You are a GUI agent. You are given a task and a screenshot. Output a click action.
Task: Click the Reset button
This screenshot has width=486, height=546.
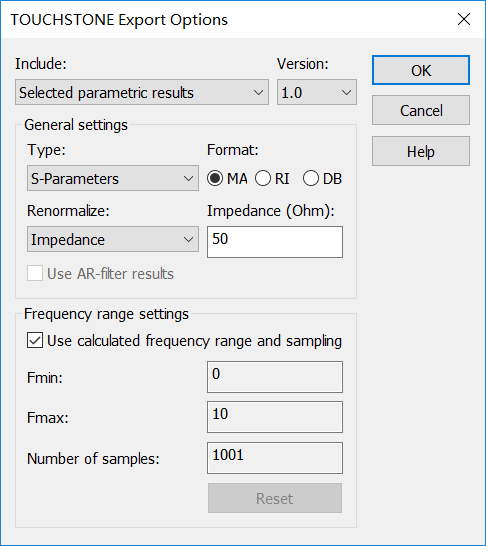[275, 498]
